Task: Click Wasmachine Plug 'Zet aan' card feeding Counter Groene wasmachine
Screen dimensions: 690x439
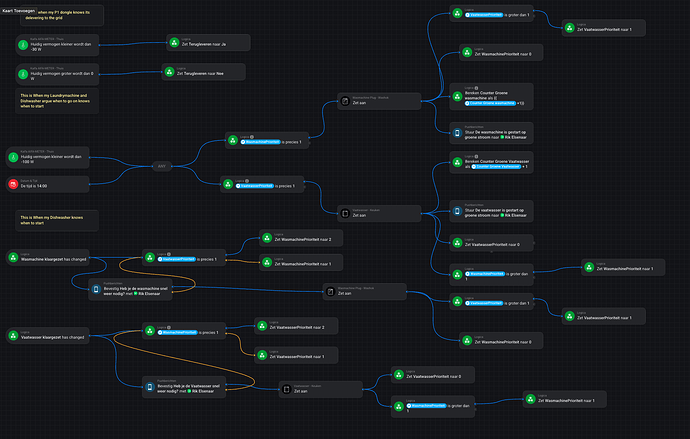Action: click(379, 101)
